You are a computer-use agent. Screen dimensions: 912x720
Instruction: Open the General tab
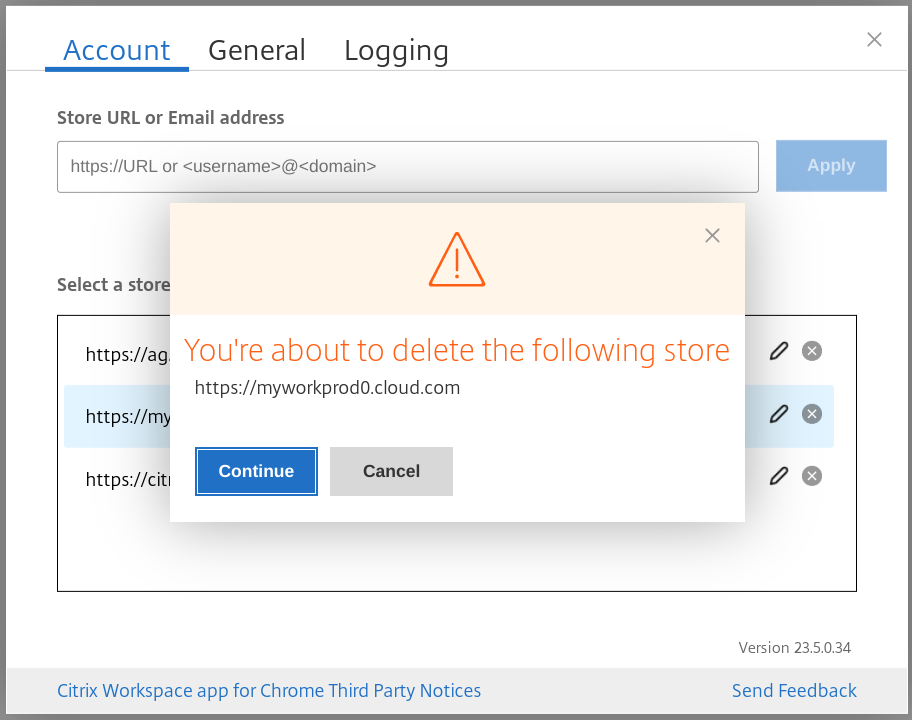257,50
